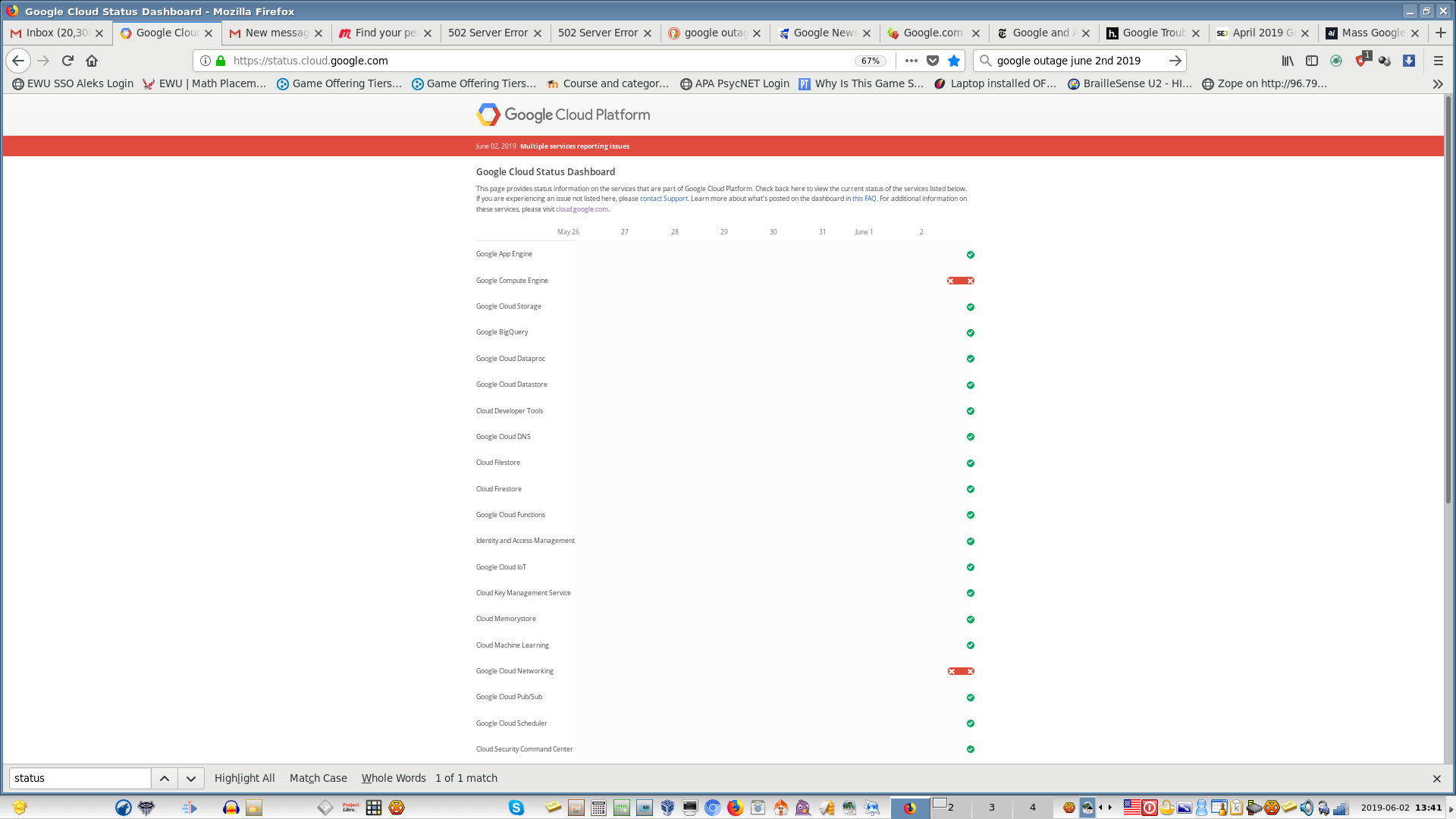Open the calculator from the taskbar
Viewport: 1456px width, 819px height.
click(598, 808)
